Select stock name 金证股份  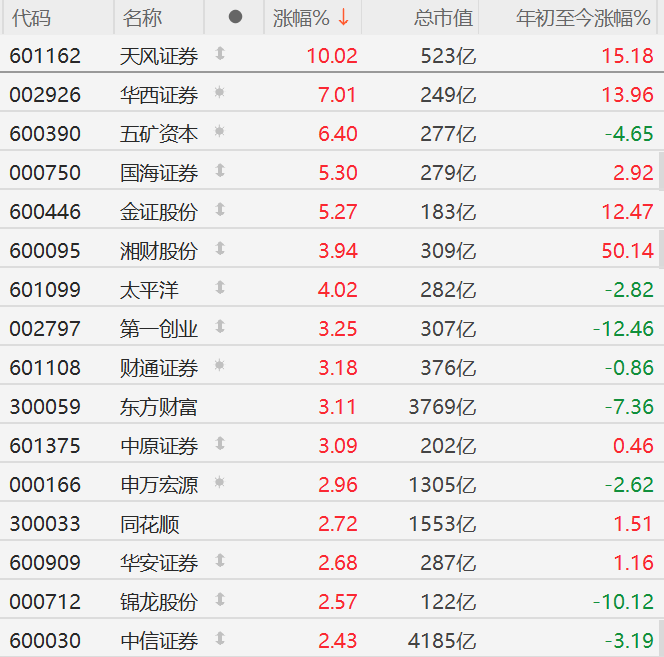[159, 212]
